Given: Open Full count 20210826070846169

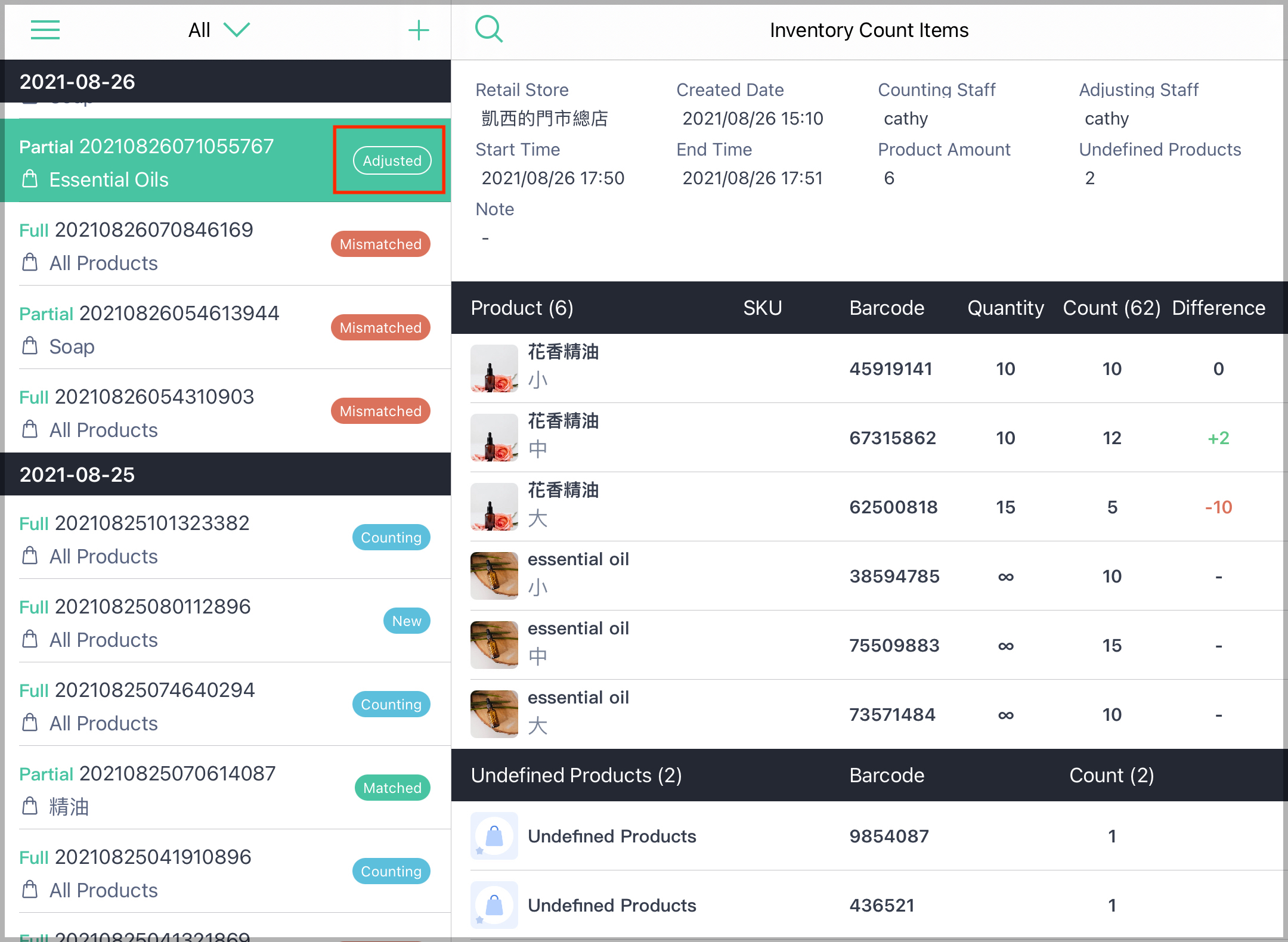Looking at the screenshot, I should tap(228, 244).
